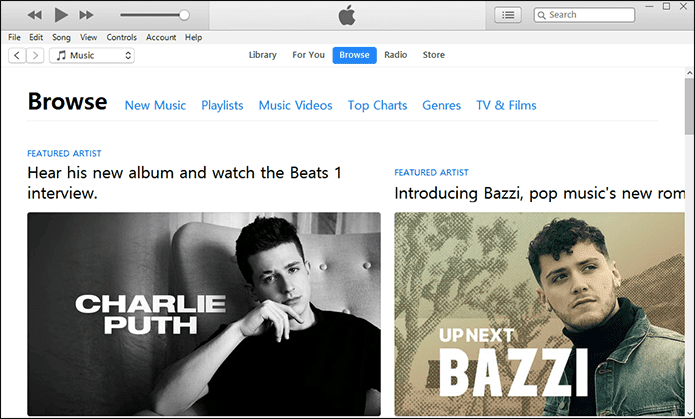Screen dimensions: 695x419
Task: Click the scrollbar up arrow
Action: pos(689,72)
